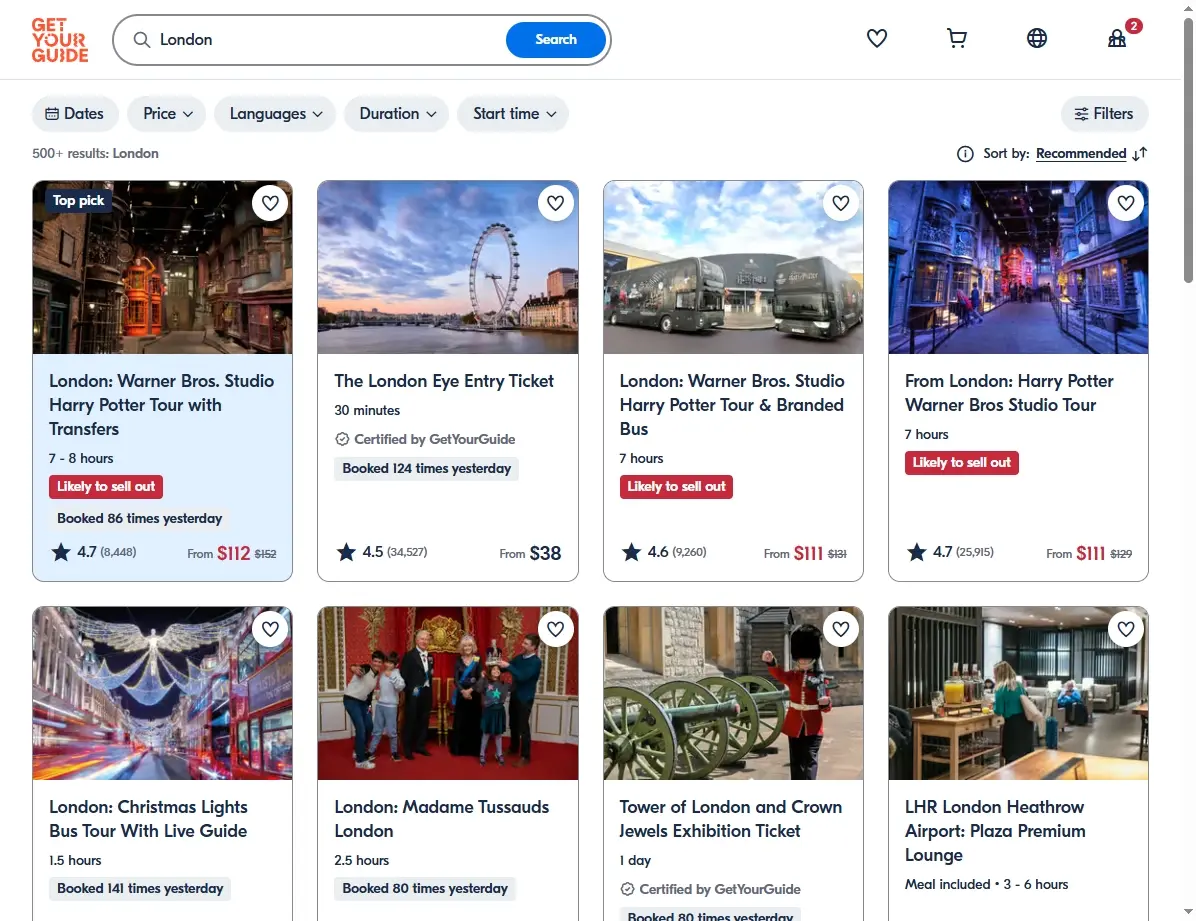Open Tower of London Crown Jewels title

[731, 819]
